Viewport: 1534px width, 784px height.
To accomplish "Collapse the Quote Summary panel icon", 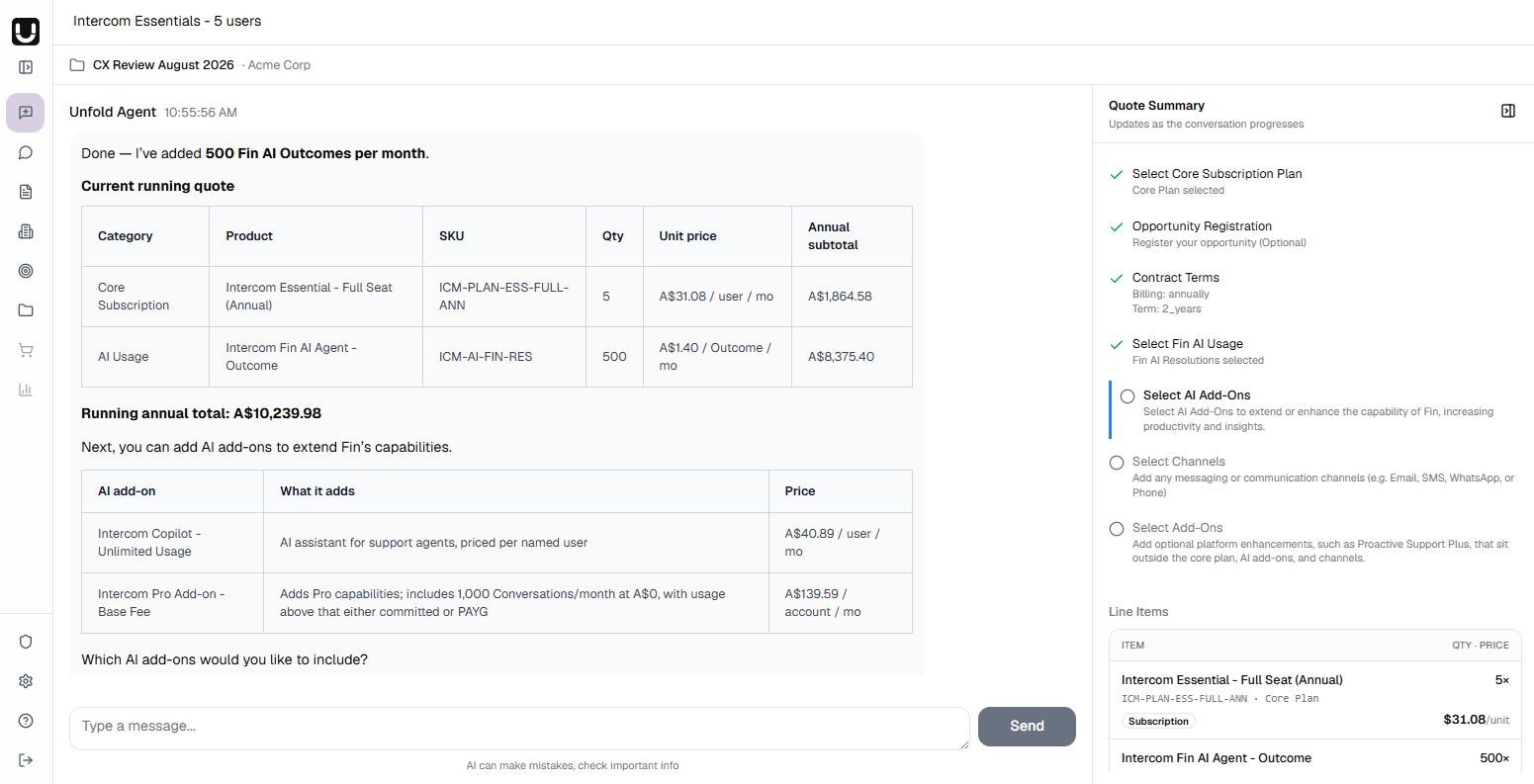I will pos(1508,111).
